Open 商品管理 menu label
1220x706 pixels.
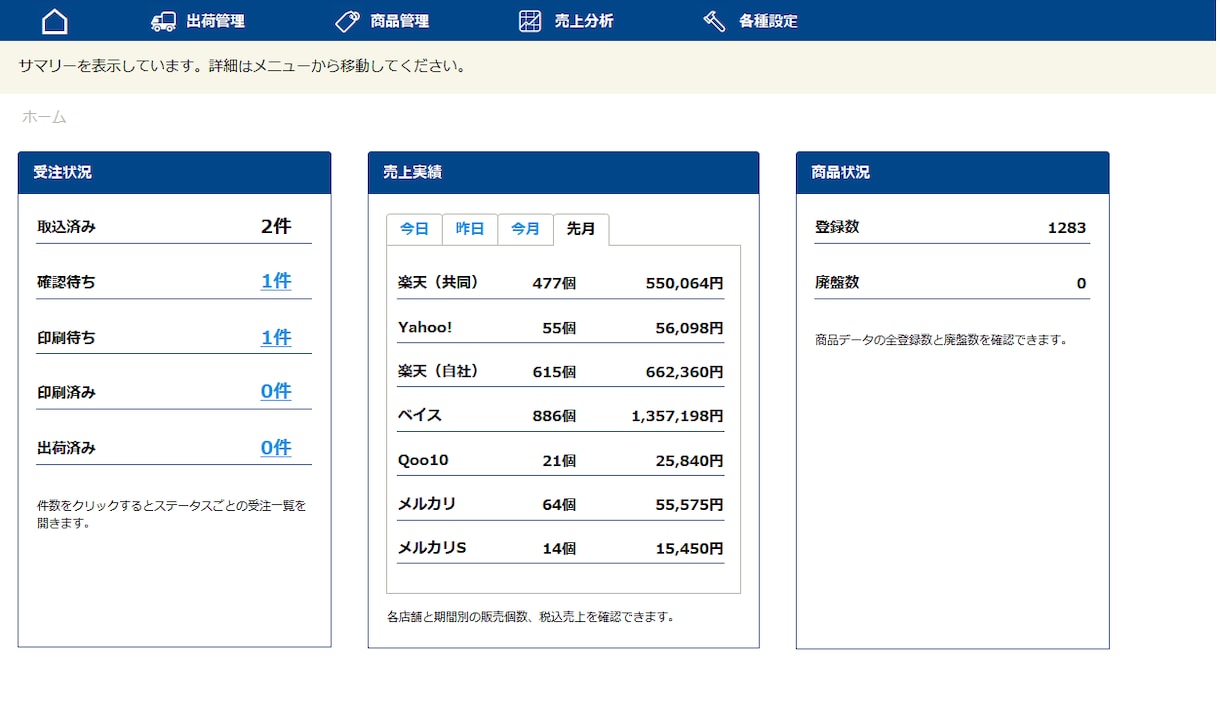[399, 21]
